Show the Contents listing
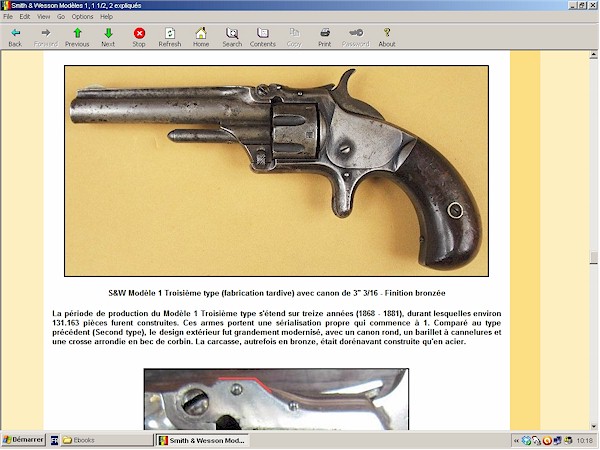This screenshot has height=450, width=600. click(x=263, y=38)
